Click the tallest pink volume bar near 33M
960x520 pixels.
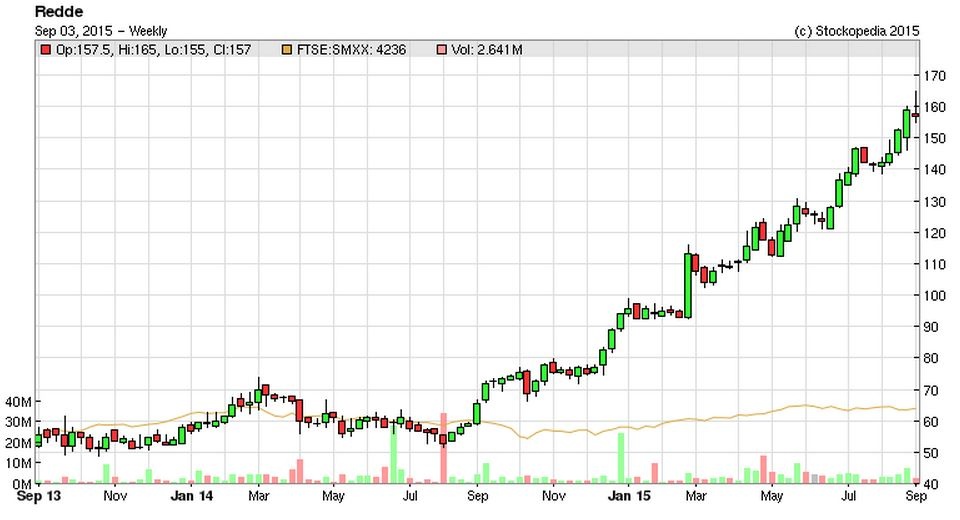443,448
